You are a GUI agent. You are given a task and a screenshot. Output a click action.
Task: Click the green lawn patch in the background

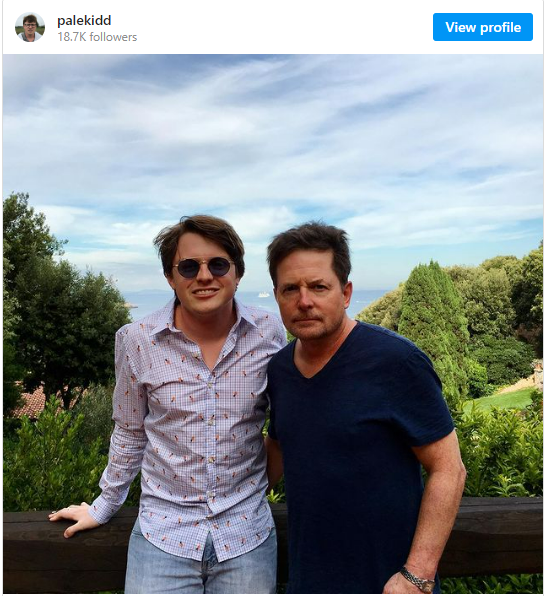click(x=504, y=401)
